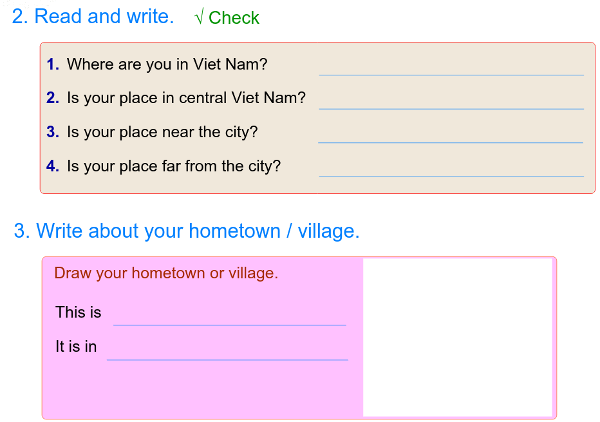Click the bold number 4 of the question list
The height and width of the screenshot is (422, 600).
(53, 166)
